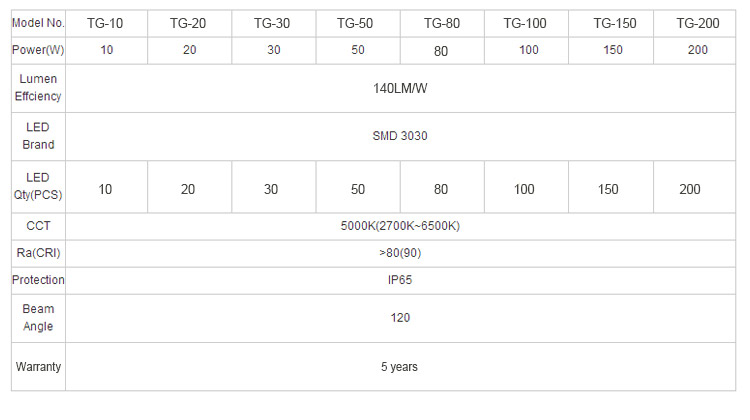Select the >80(90) Ra(CRI) value
The width and height of the screenshot is (750, 420).
pos(400,253)
